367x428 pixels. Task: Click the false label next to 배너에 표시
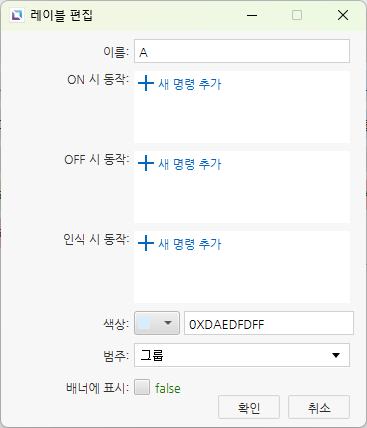coord(168,388)
